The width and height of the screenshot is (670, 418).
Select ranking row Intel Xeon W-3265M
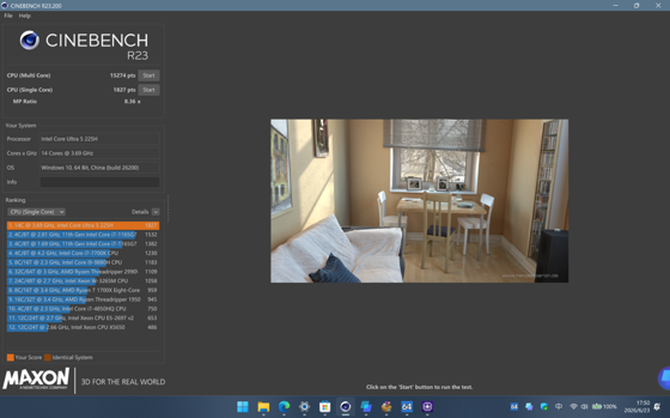(83, 281)
